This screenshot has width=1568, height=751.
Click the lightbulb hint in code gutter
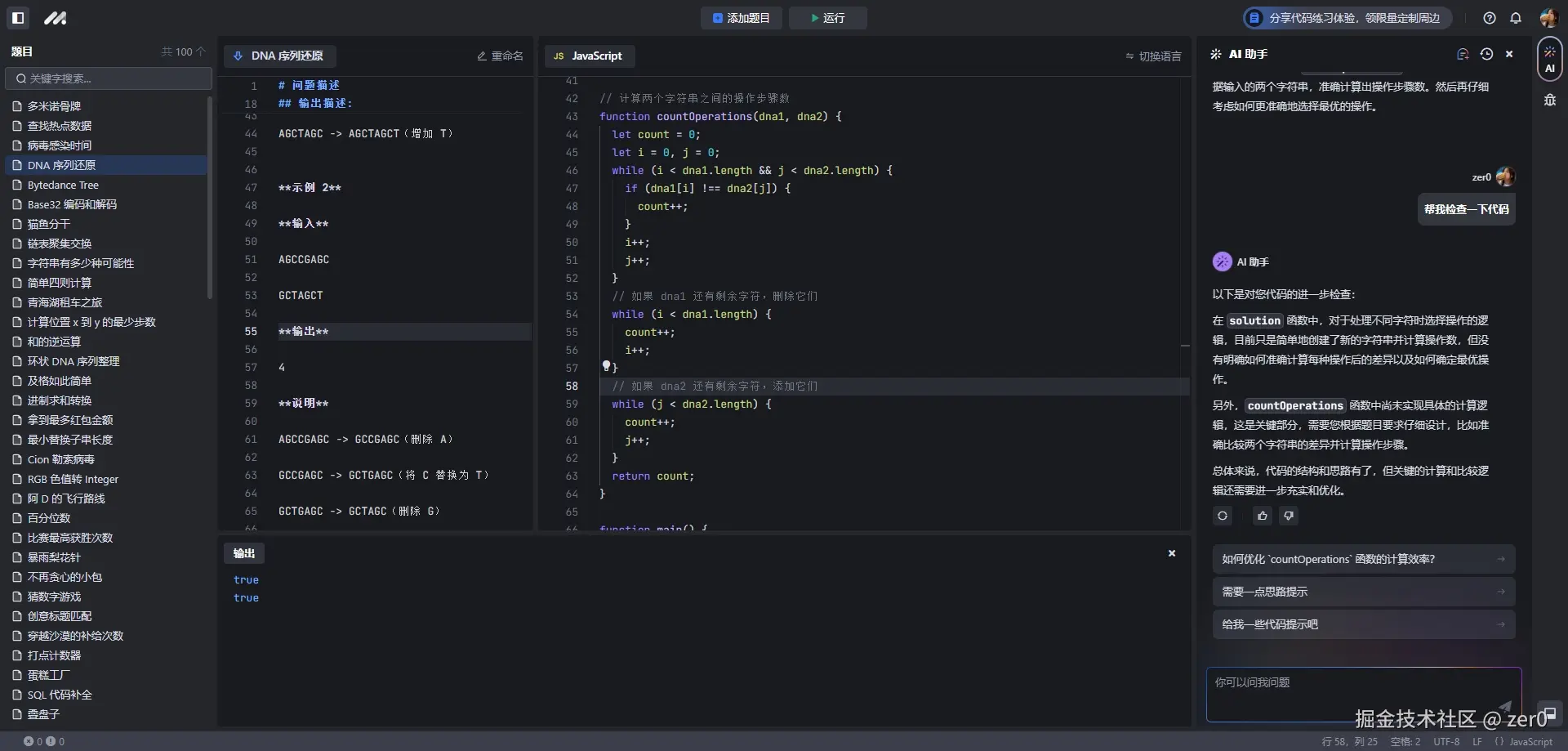point(606,365)
